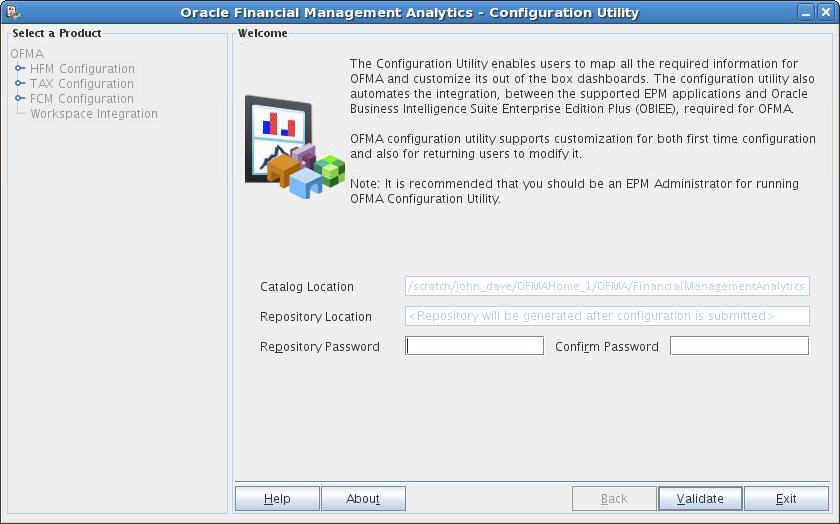This screenshot has width=840, height=524.
Task: Click the application icon in the title bar
Action: pos(13,12)
